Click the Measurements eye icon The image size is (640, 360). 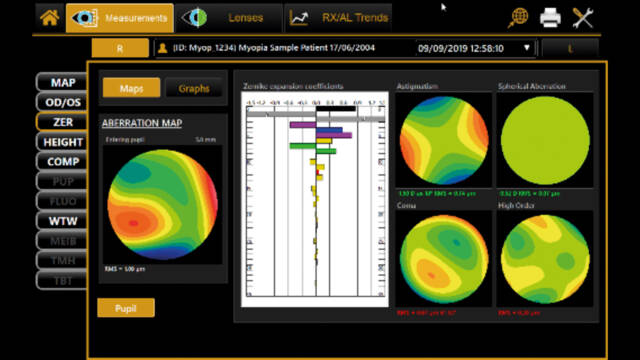click(x=84, y=18)
